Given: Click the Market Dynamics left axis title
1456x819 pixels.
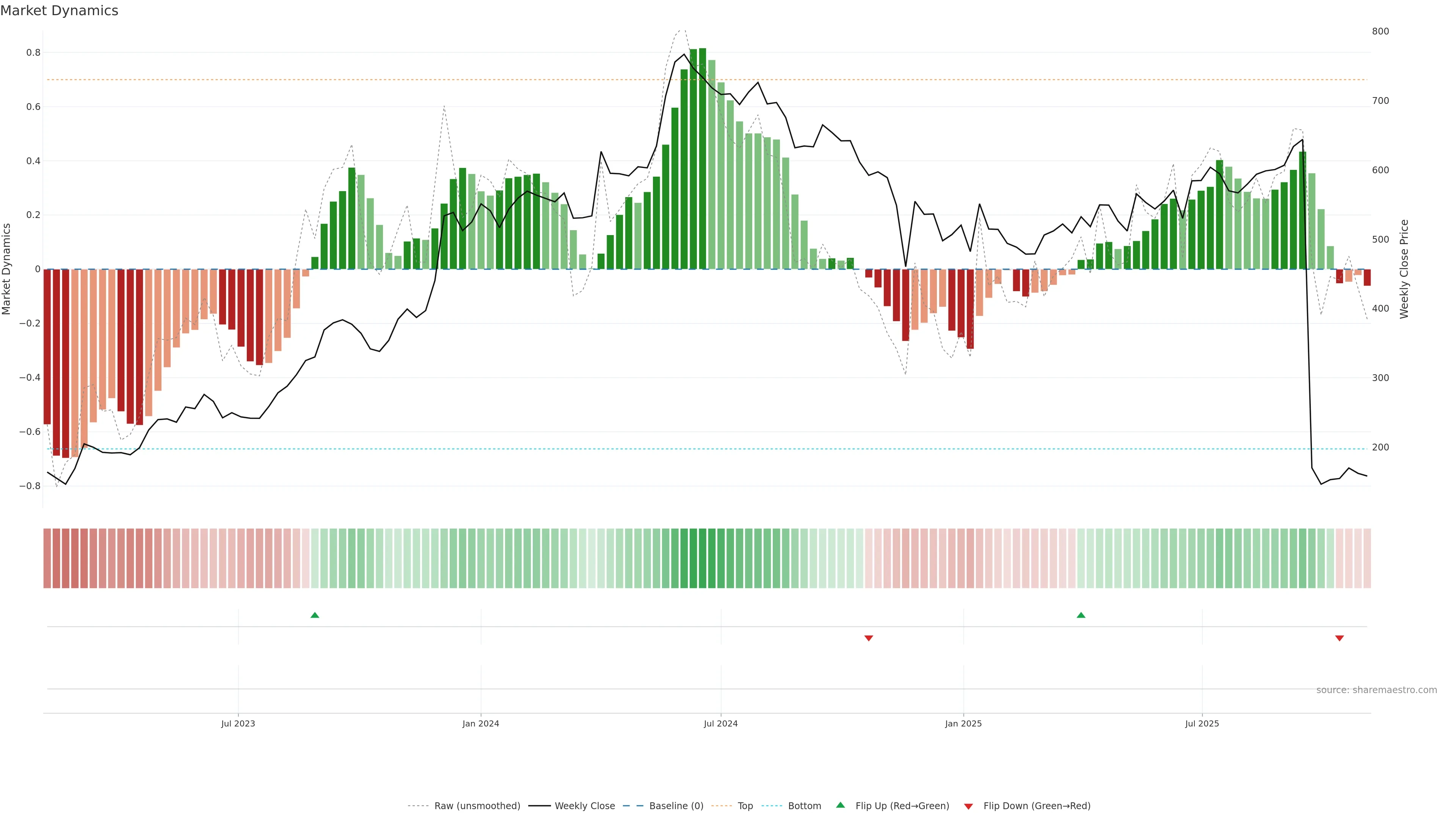Looking at the screenshot, I should [x=7, y=269].
